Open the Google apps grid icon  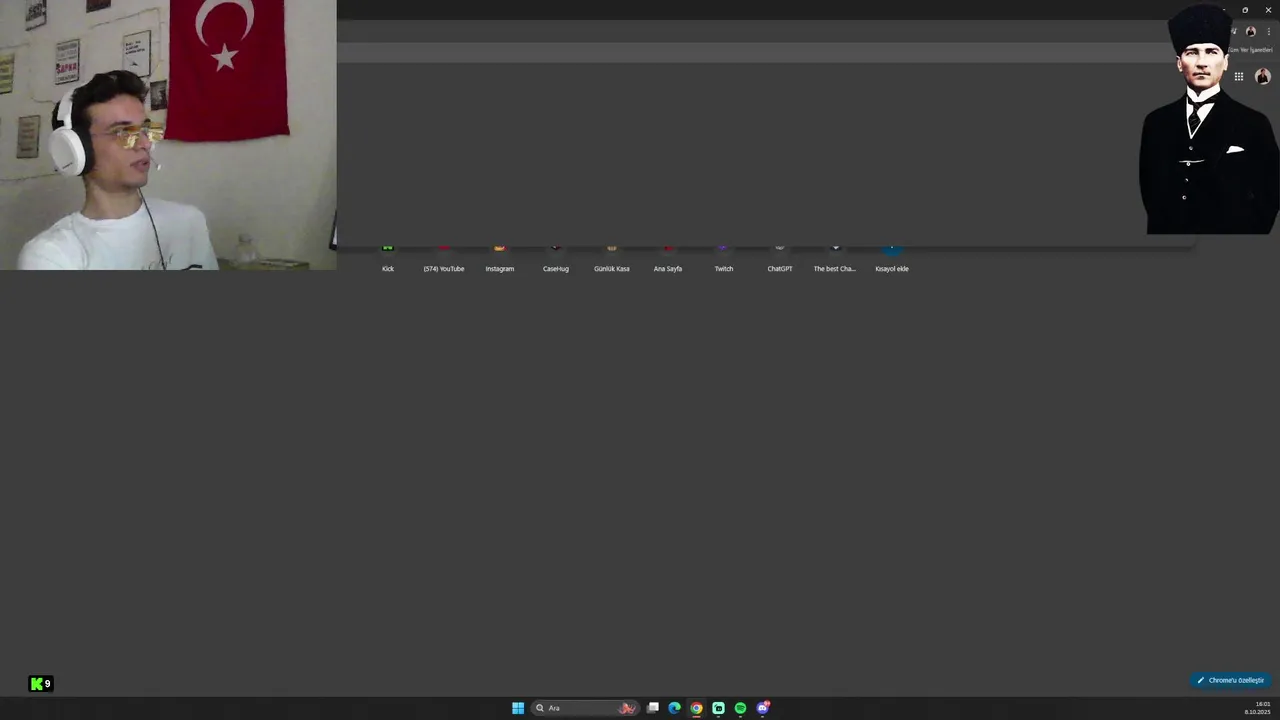pyautogui.click(x=1239, y=76)
